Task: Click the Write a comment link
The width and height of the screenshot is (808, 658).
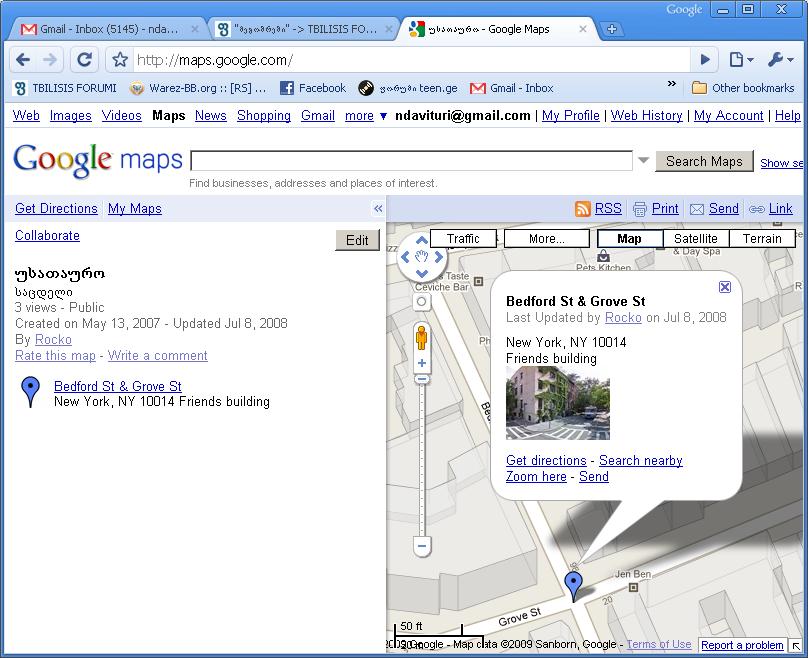Action: coord(158,356)
